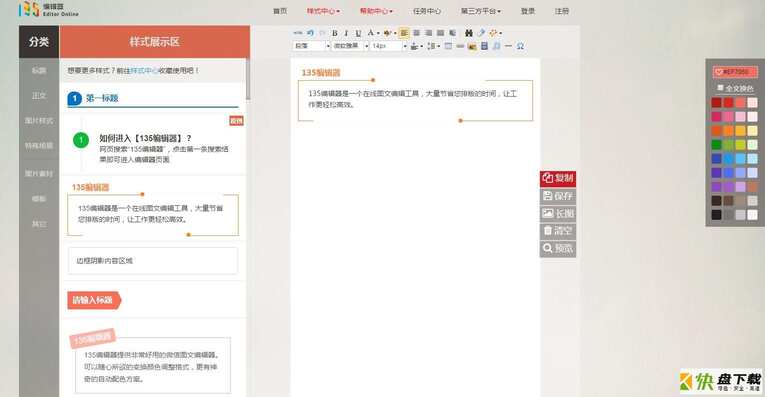The image size is (765, 397).
Task: Click the center alignment icon
Action: (x=416, y=33)
